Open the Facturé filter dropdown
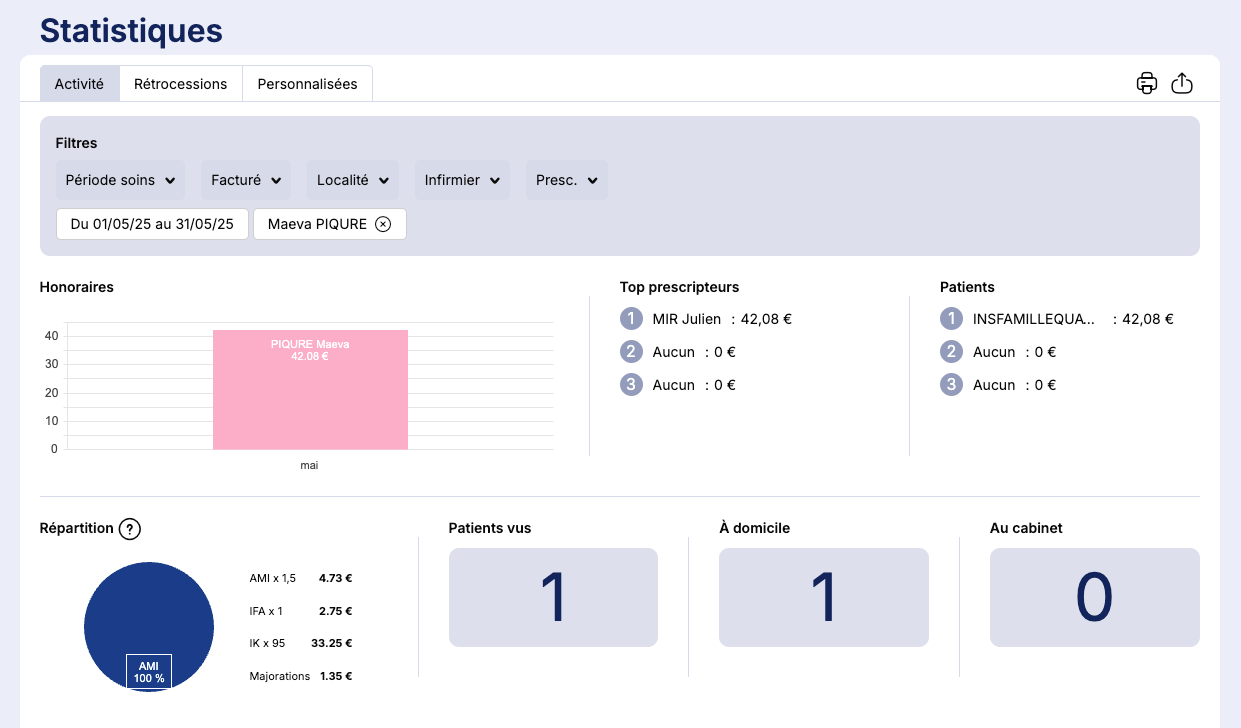Screen dimensions: 1241x728 tap(246, 180)
